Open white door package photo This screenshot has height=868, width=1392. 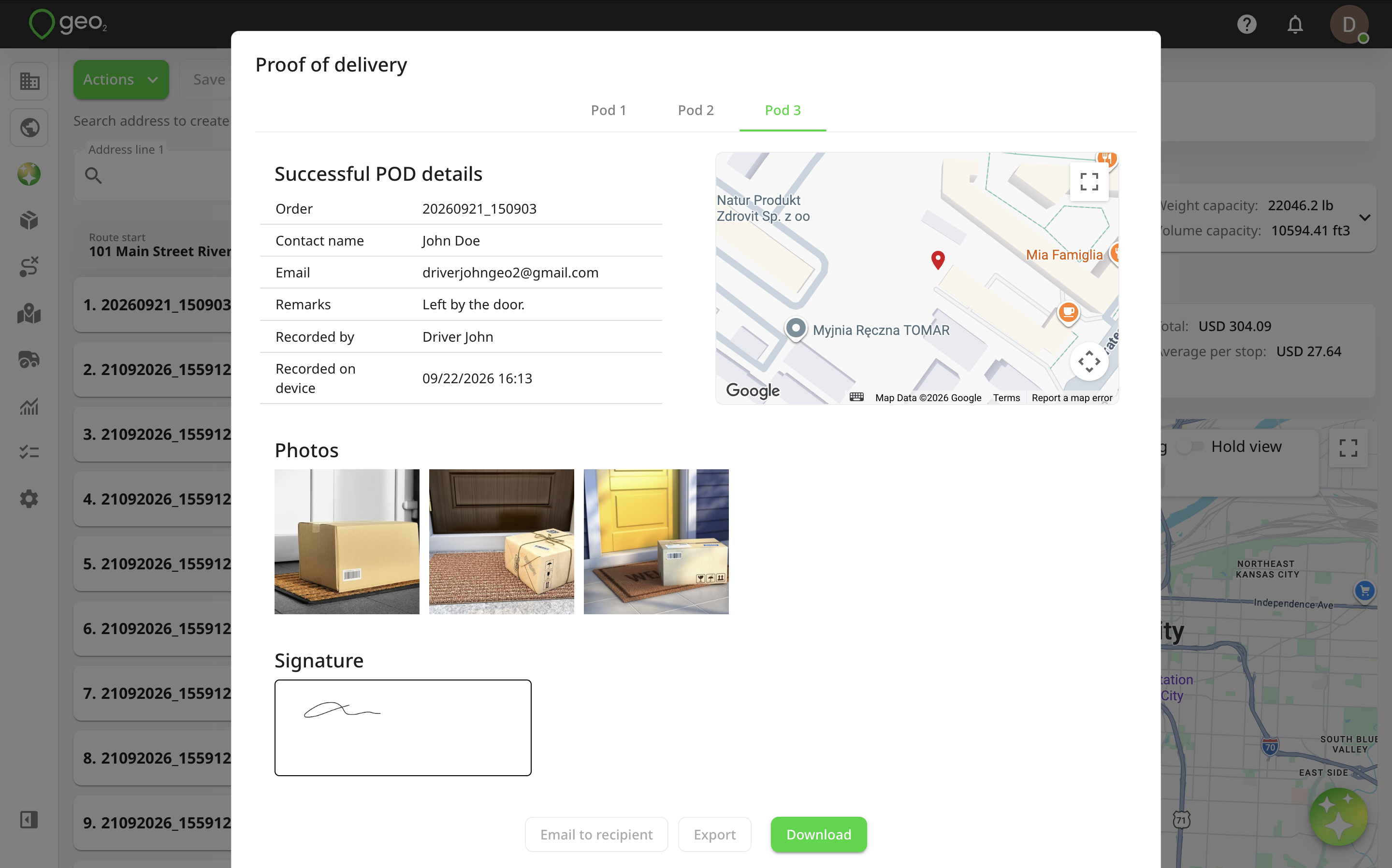pos(347,541)
